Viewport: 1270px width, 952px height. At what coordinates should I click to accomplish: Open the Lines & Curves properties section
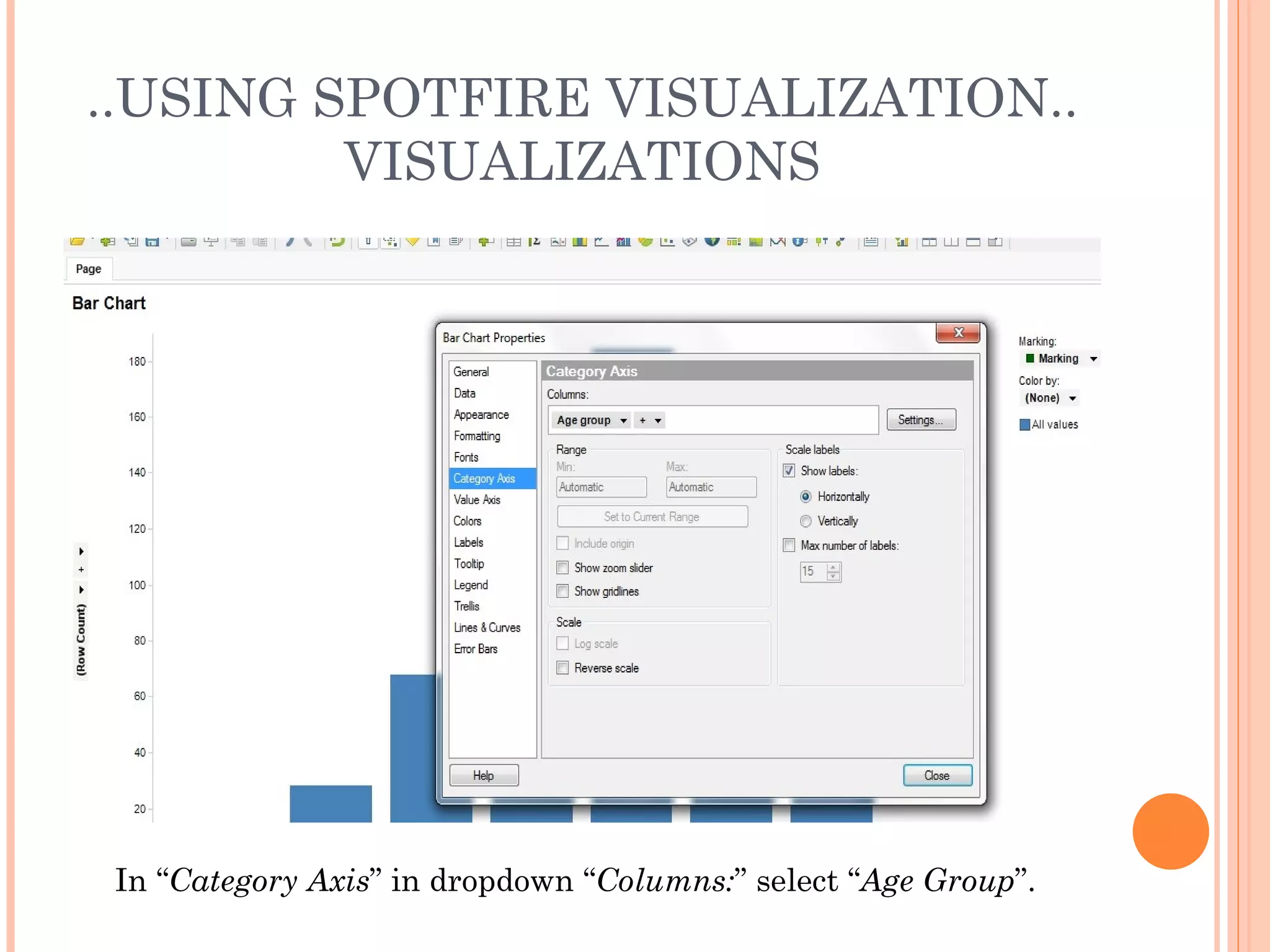point(487,627)
